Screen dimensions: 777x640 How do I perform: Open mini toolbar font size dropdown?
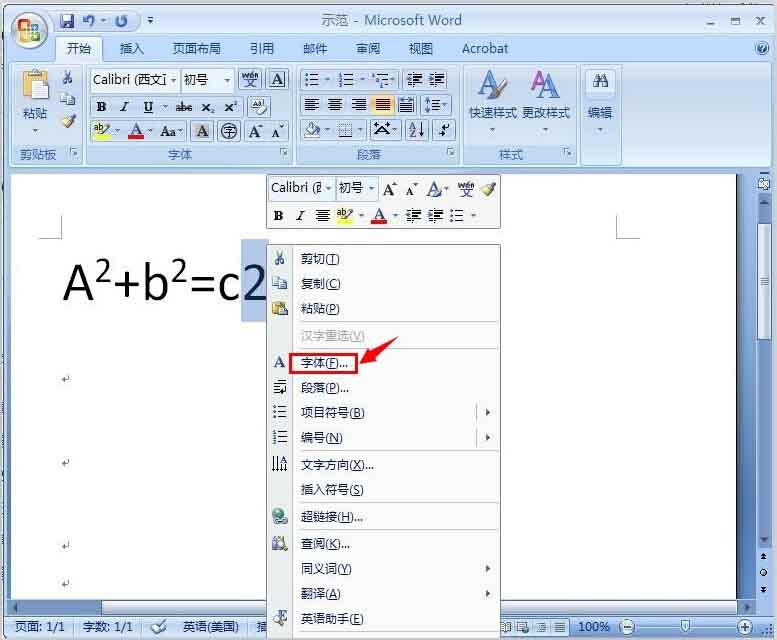click(x=371, y=188)
